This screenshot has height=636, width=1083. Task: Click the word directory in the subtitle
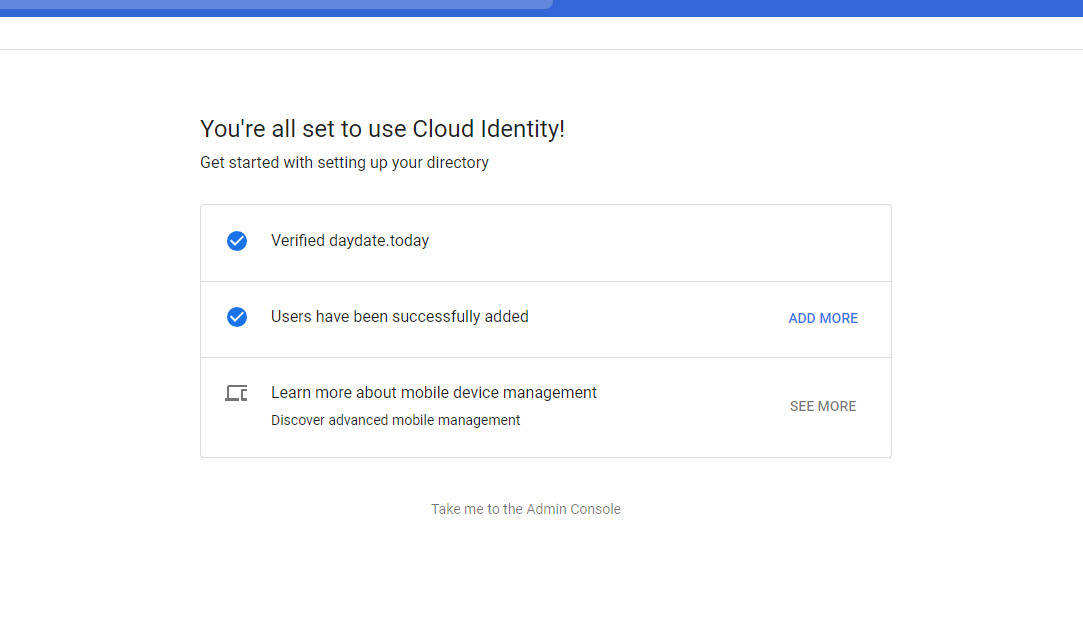(457, 162)
